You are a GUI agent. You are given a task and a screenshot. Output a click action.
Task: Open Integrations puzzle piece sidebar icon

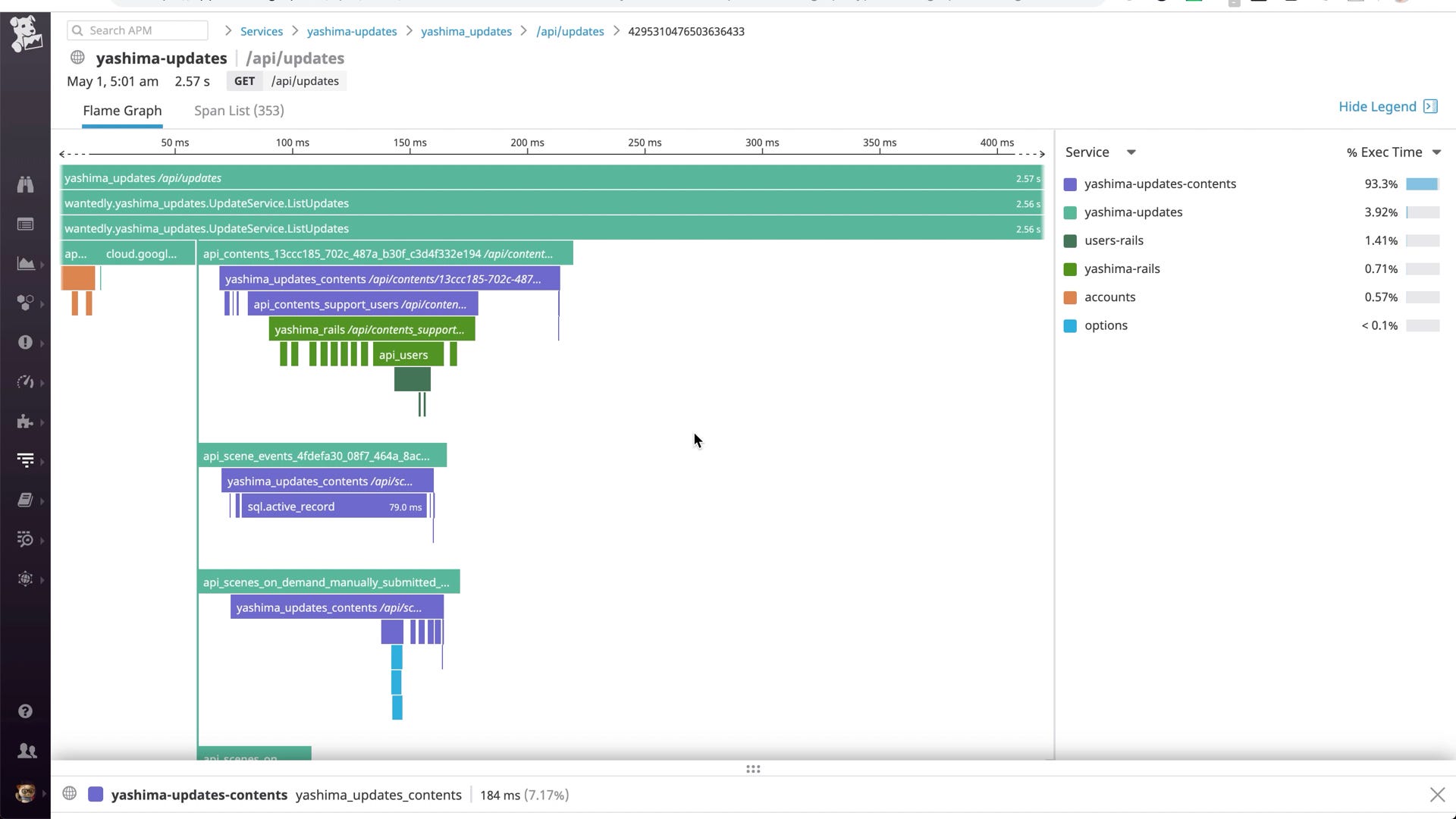click(x=25, y=422)
